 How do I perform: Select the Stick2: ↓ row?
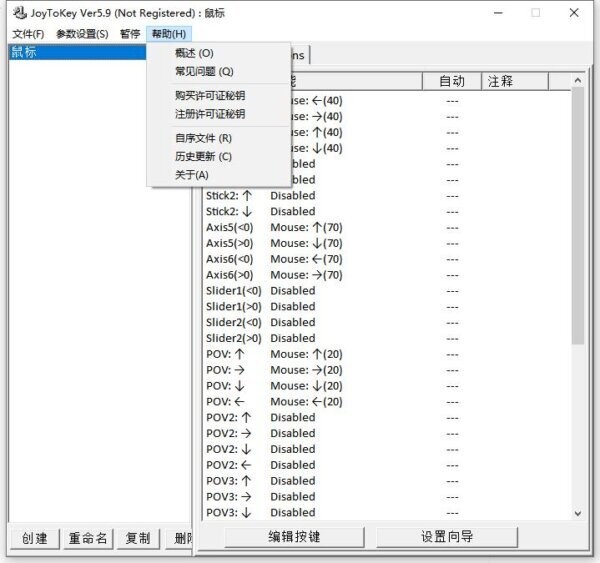[x=386, y=211]
